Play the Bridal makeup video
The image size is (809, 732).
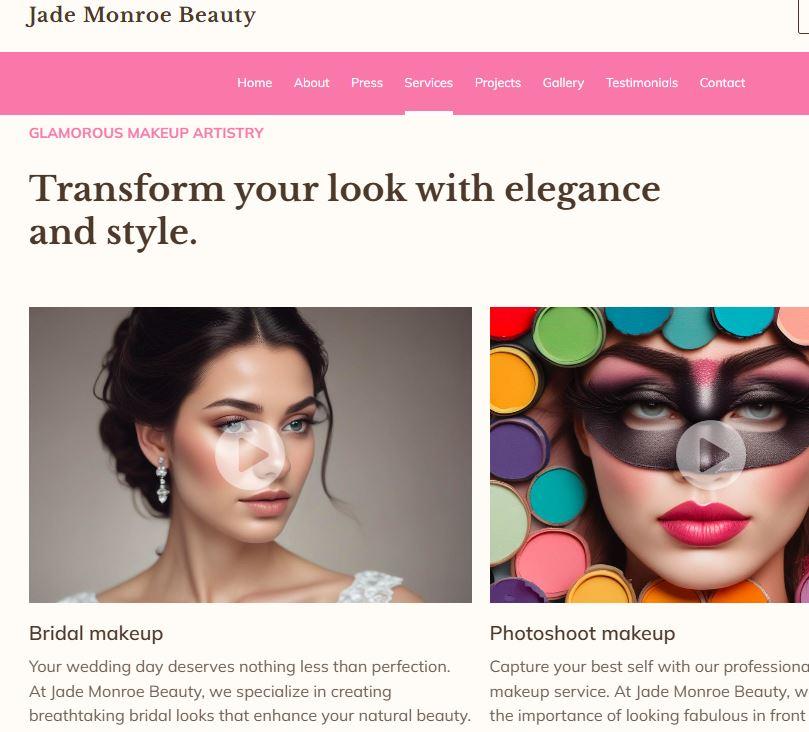click(x=250, y=455)
